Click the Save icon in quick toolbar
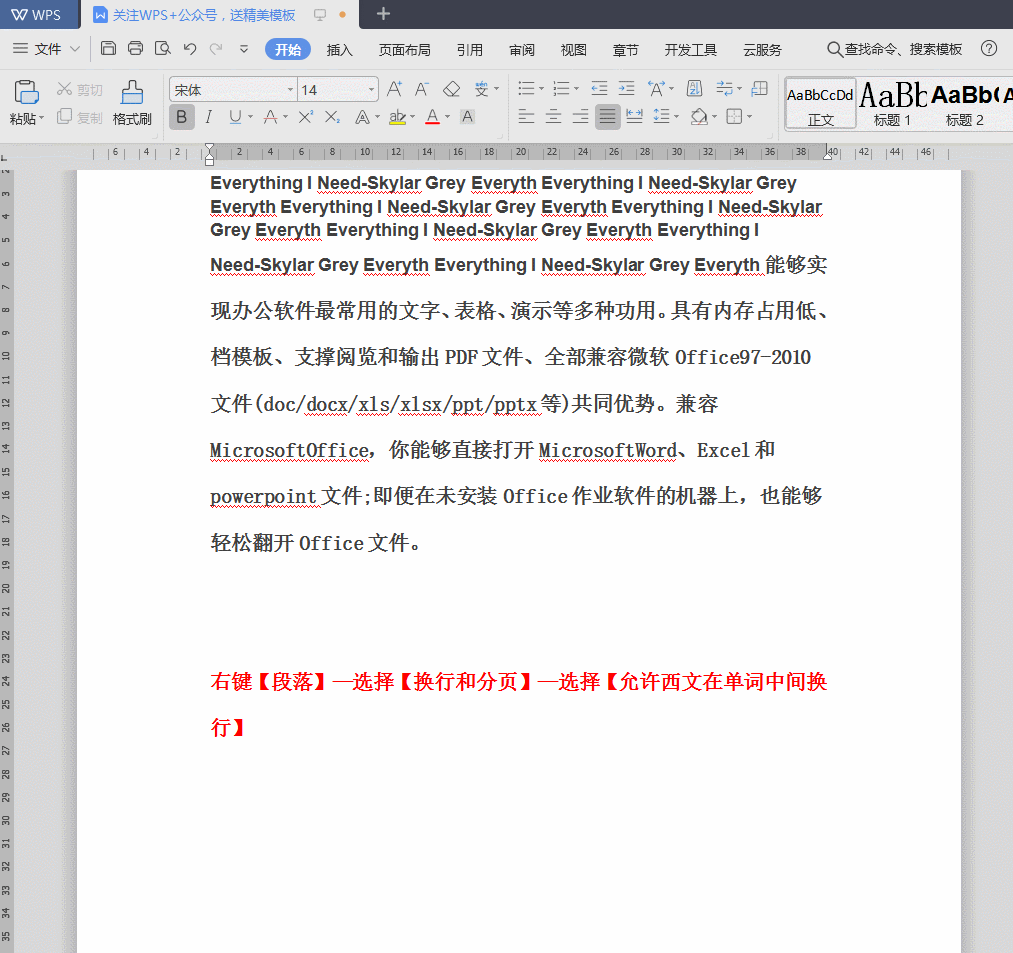This screenshot has height=953, width=1013. [x=109, y=48]
